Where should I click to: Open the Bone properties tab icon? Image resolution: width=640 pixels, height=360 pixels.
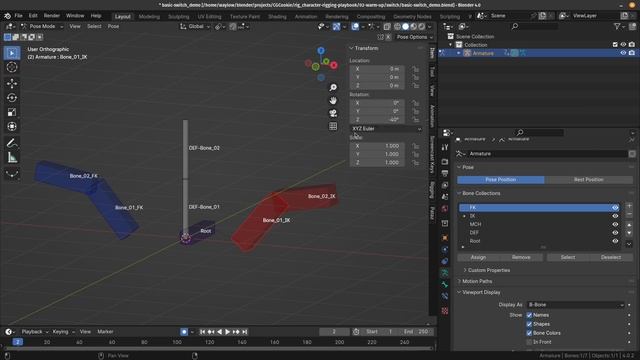(x=445, y=284)
